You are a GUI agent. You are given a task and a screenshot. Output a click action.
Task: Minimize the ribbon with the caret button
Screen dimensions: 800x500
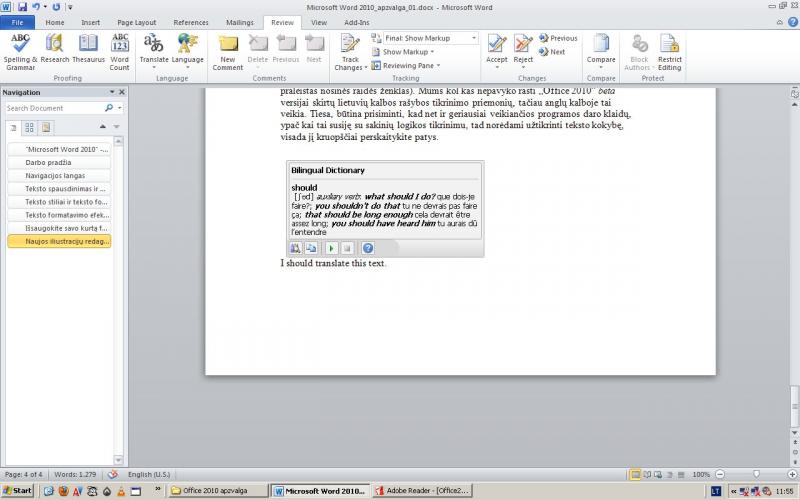[x=780, y=22]
